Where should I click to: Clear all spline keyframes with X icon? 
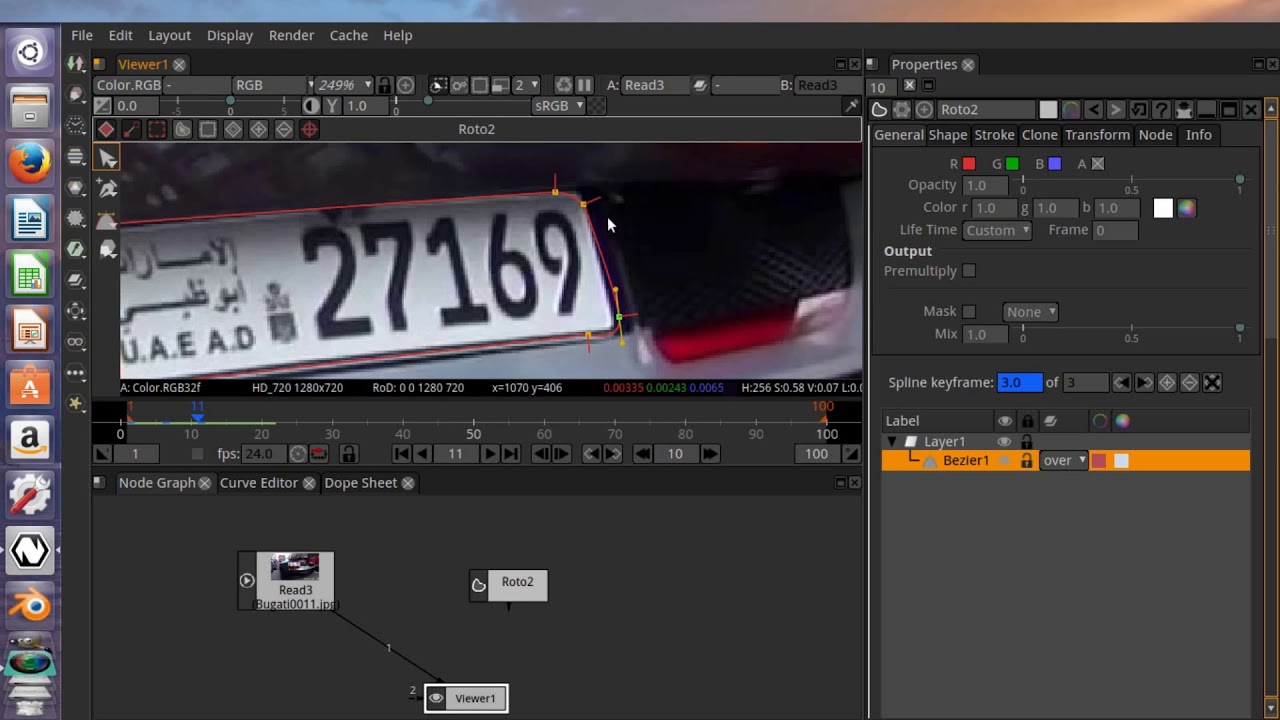(x=1212, y=382)
